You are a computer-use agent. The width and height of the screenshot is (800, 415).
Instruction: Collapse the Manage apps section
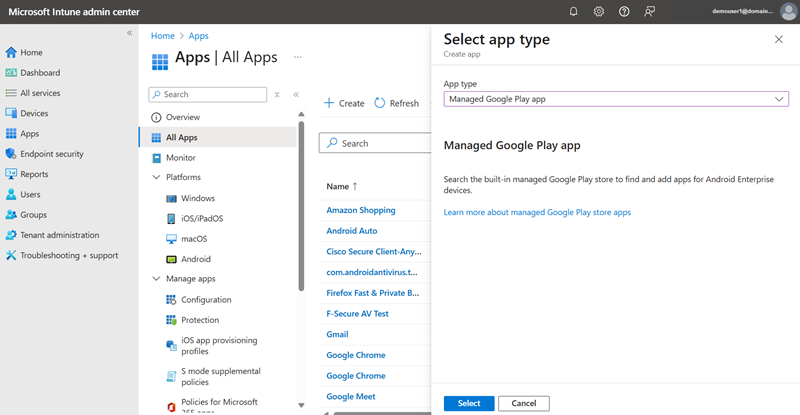tap(156, 279)
